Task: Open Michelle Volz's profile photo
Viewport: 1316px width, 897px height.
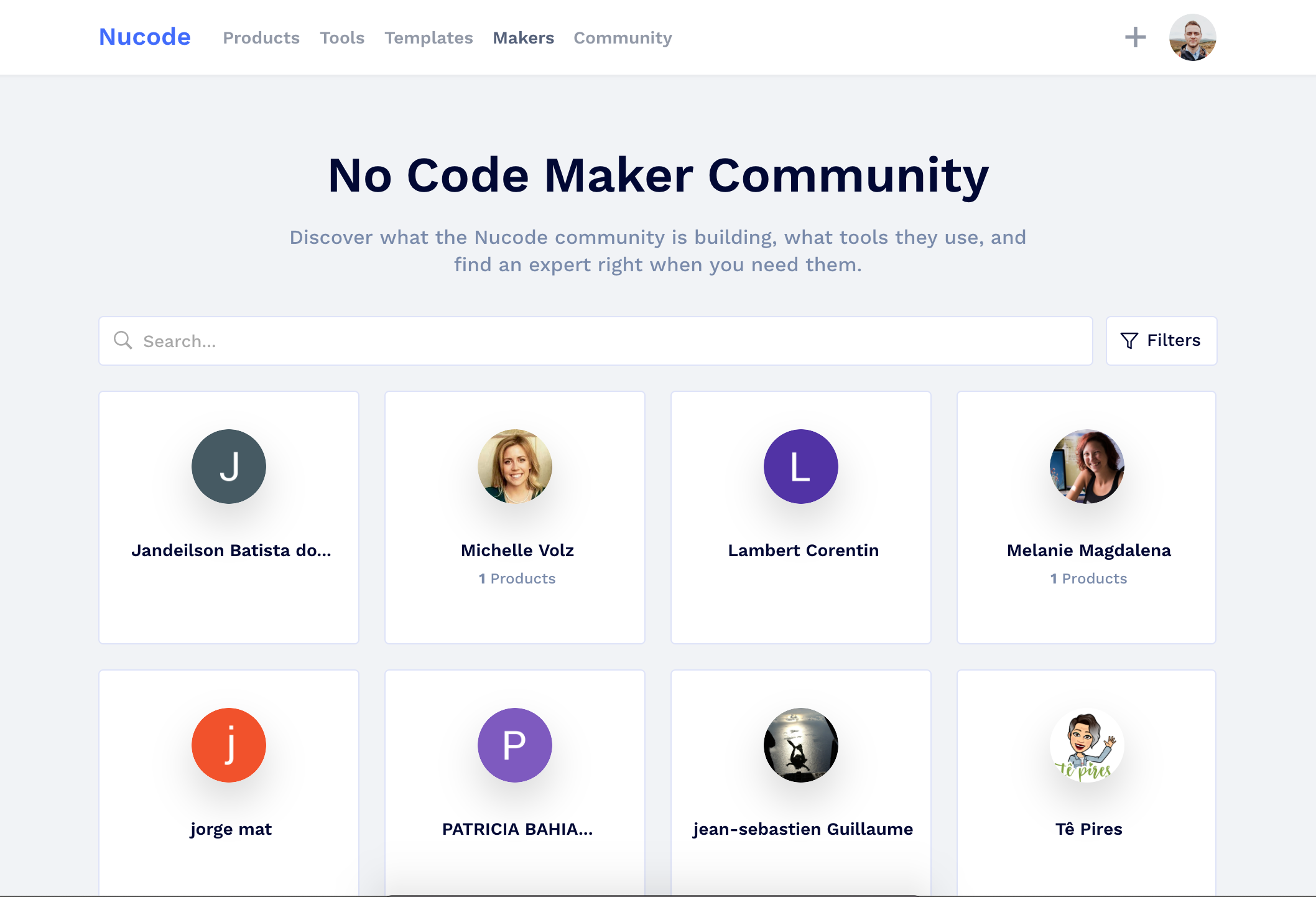Action: (x=514, y=467)
